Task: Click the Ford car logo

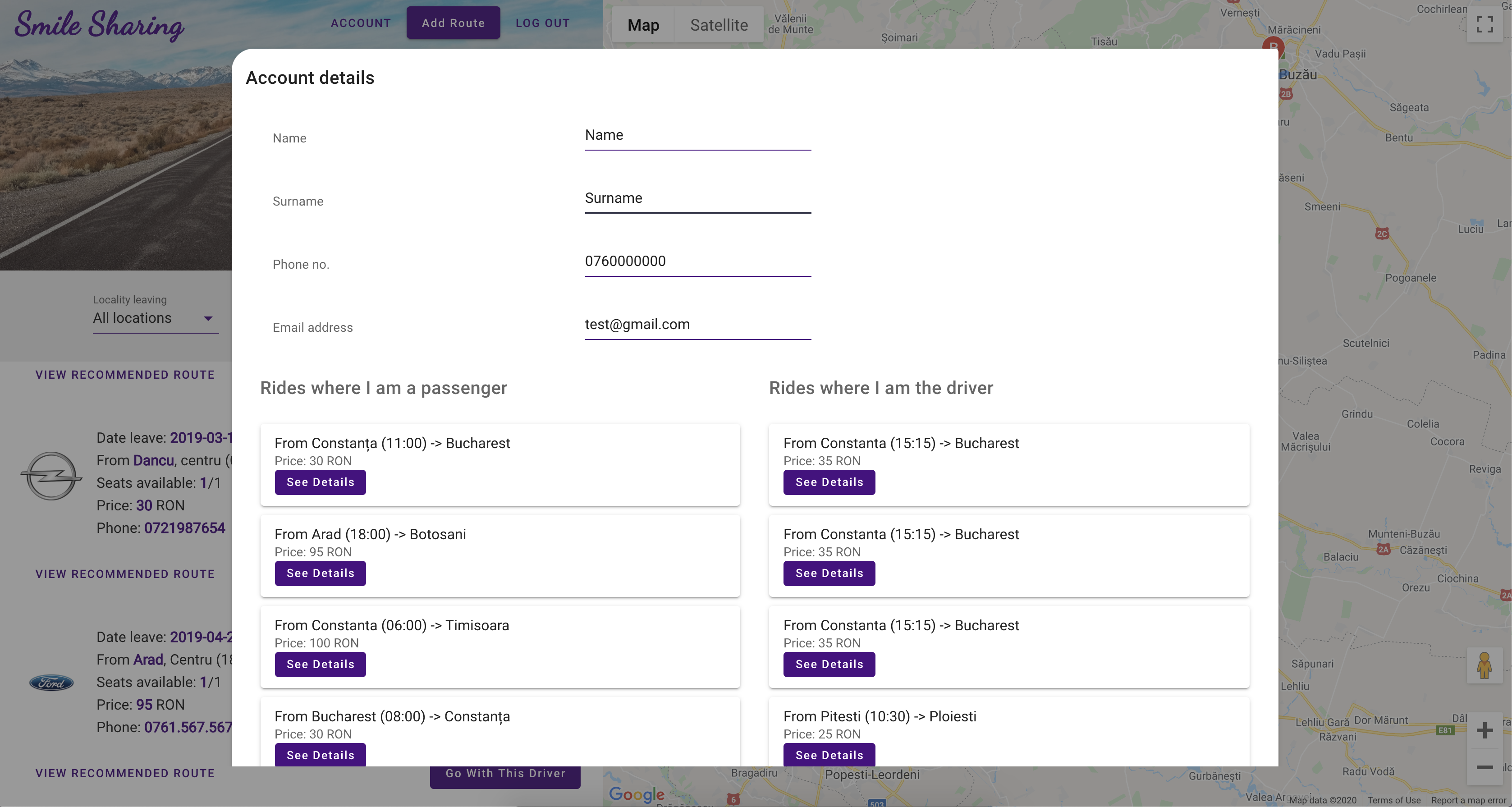Action: [x=52, y=683]
